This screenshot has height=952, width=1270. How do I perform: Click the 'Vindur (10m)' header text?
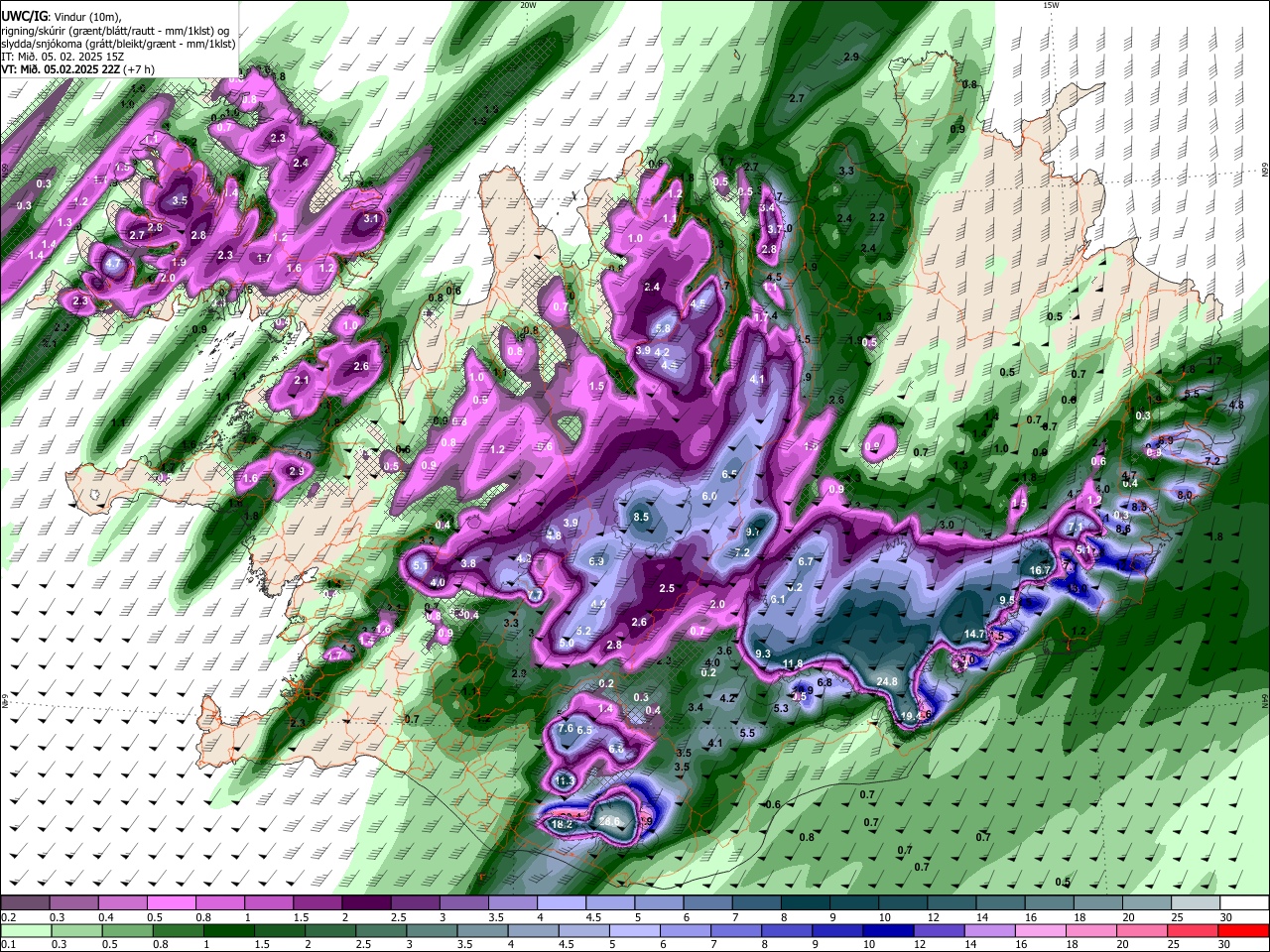click(x=86, y=17)
